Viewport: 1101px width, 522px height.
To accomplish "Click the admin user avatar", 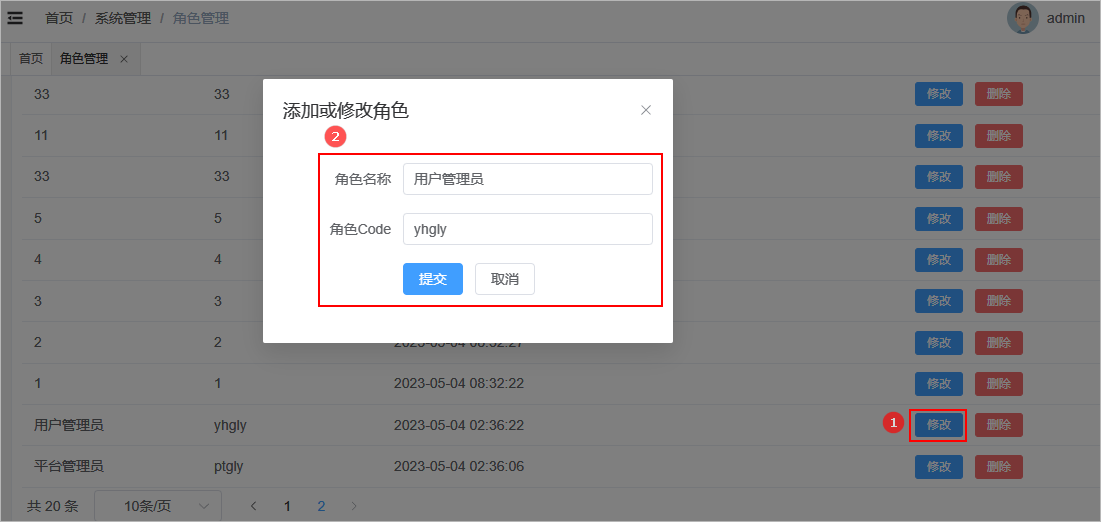I will point(1023,18).
